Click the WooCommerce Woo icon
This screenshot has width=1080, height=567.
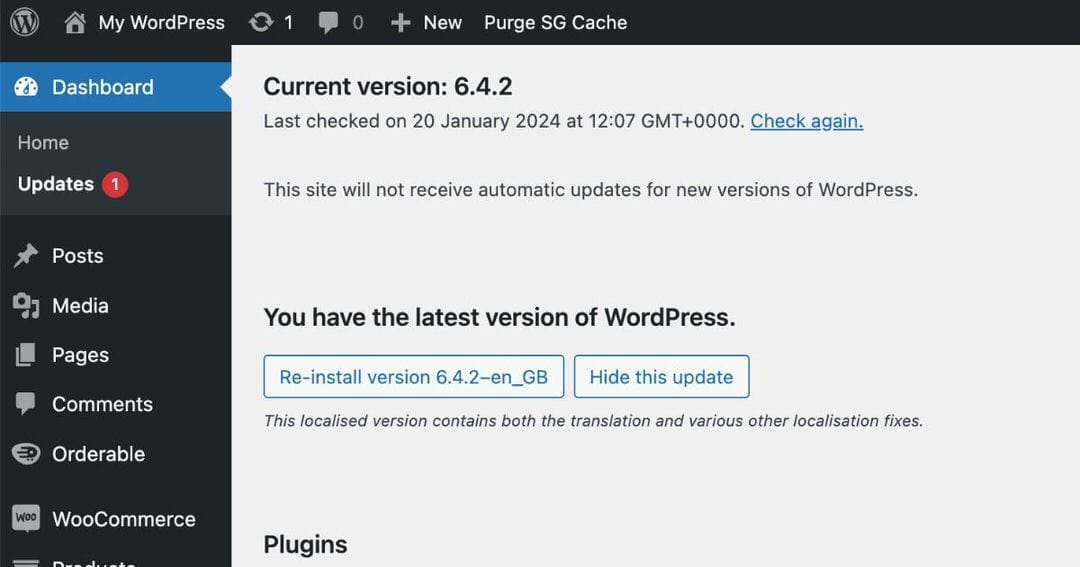(x=26, y=518)
